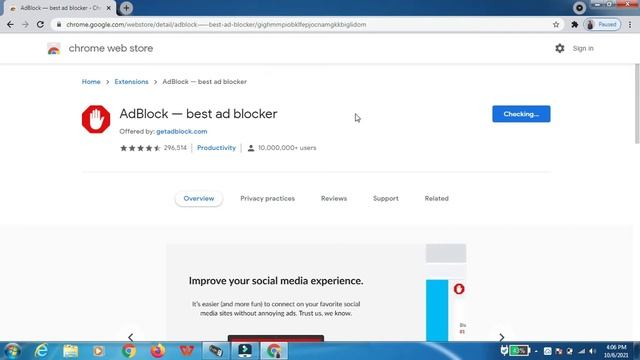Open the Extensions breadcrumb link
The image size is (640, 360).
click(x=131, y=82)
